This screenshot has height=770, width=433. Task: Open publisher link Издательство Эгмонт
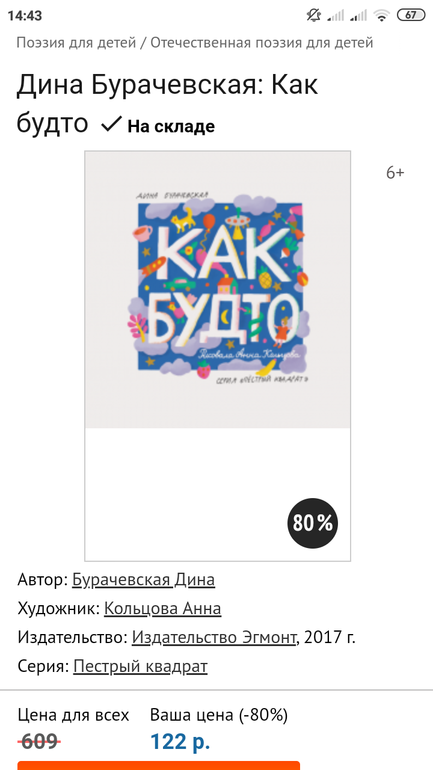pyautogui.click(x=215, y=638)
